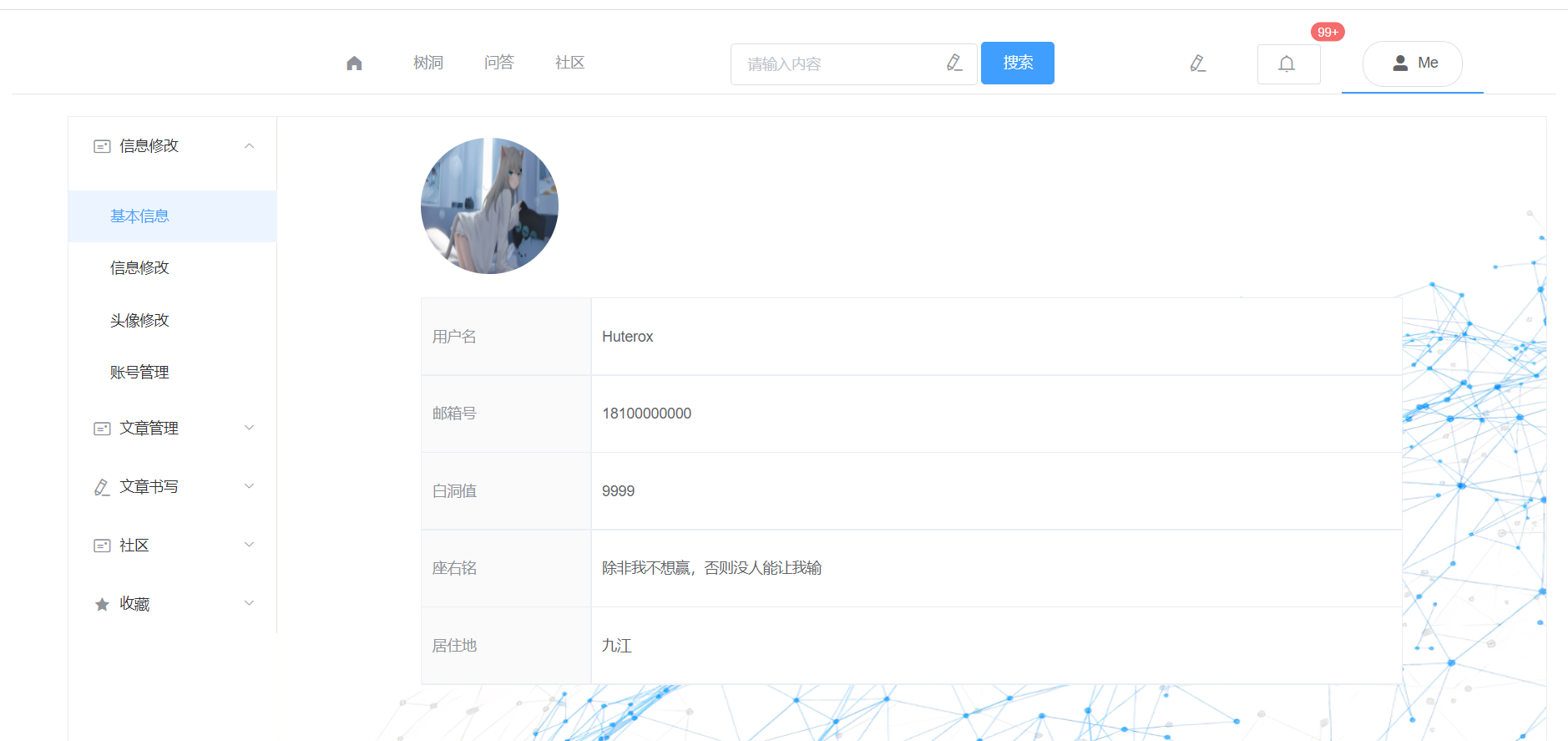Click the user avatar picture

pos(489,206)
